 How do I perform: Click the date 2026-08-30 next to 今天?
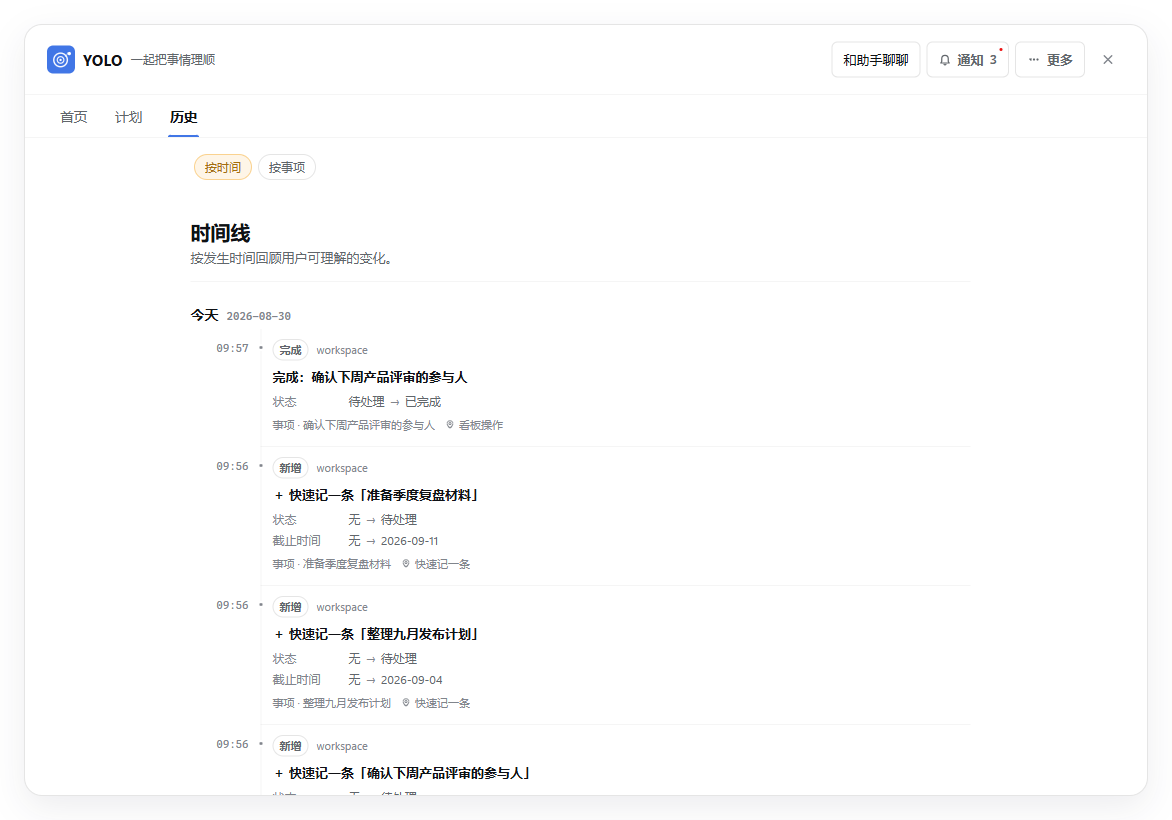tap(259, 316)
